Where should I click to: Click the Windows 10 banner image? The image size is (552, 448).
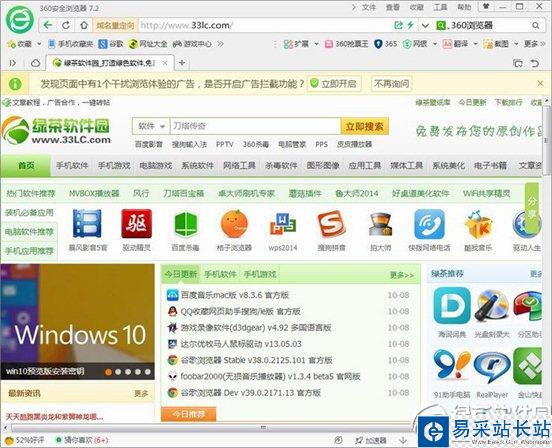point(77,322)
